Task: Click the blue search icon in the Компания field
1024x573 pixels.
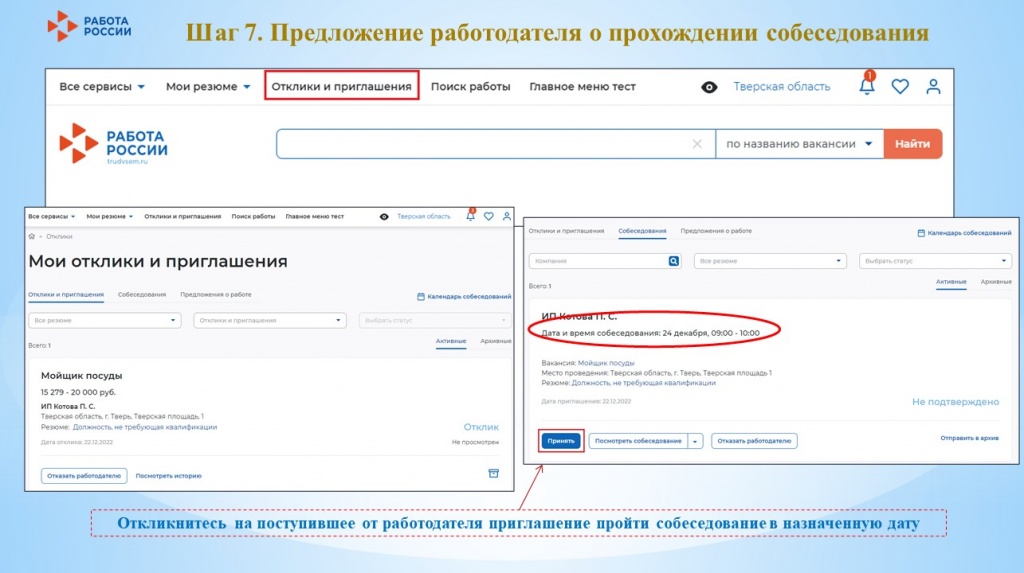Action: (x=673, y=261)
